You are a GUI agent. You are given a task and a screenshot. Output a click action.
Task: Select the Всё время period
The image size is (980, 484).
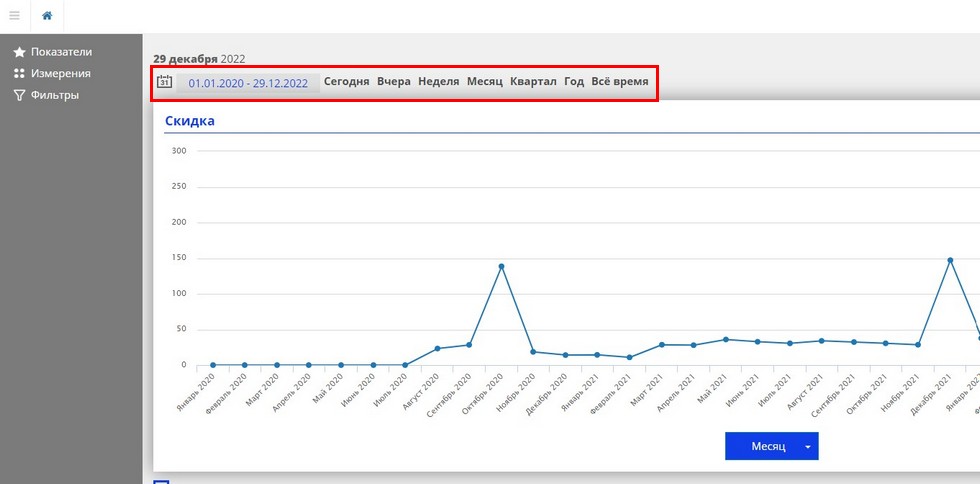coord(619,82)
